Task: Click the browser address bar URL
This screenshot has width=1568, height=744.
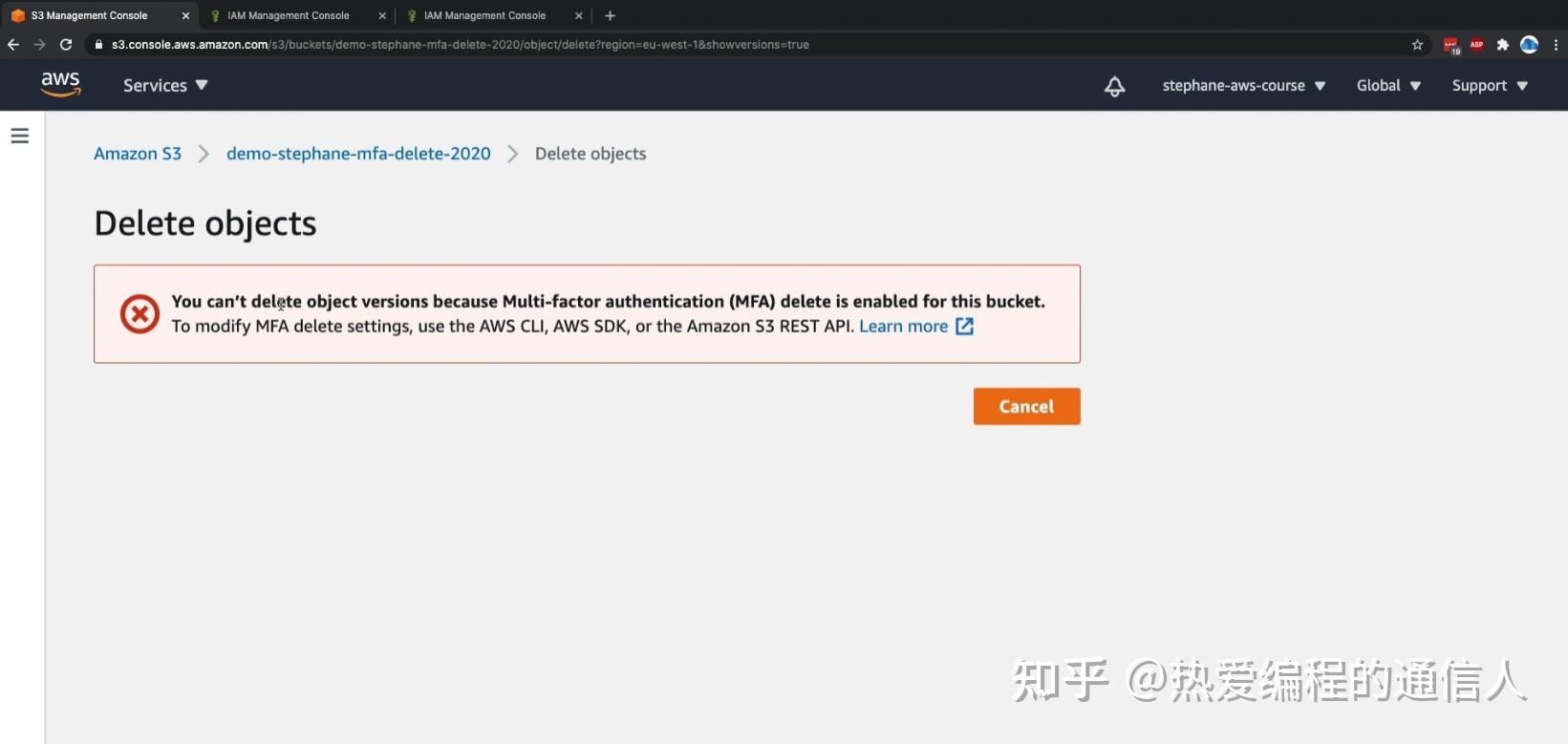Action: [461, 44]
